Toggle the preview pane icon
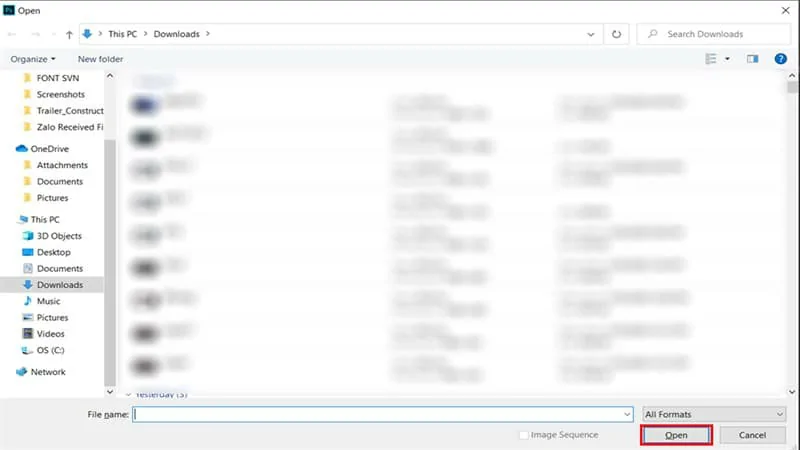 [752, 59]
